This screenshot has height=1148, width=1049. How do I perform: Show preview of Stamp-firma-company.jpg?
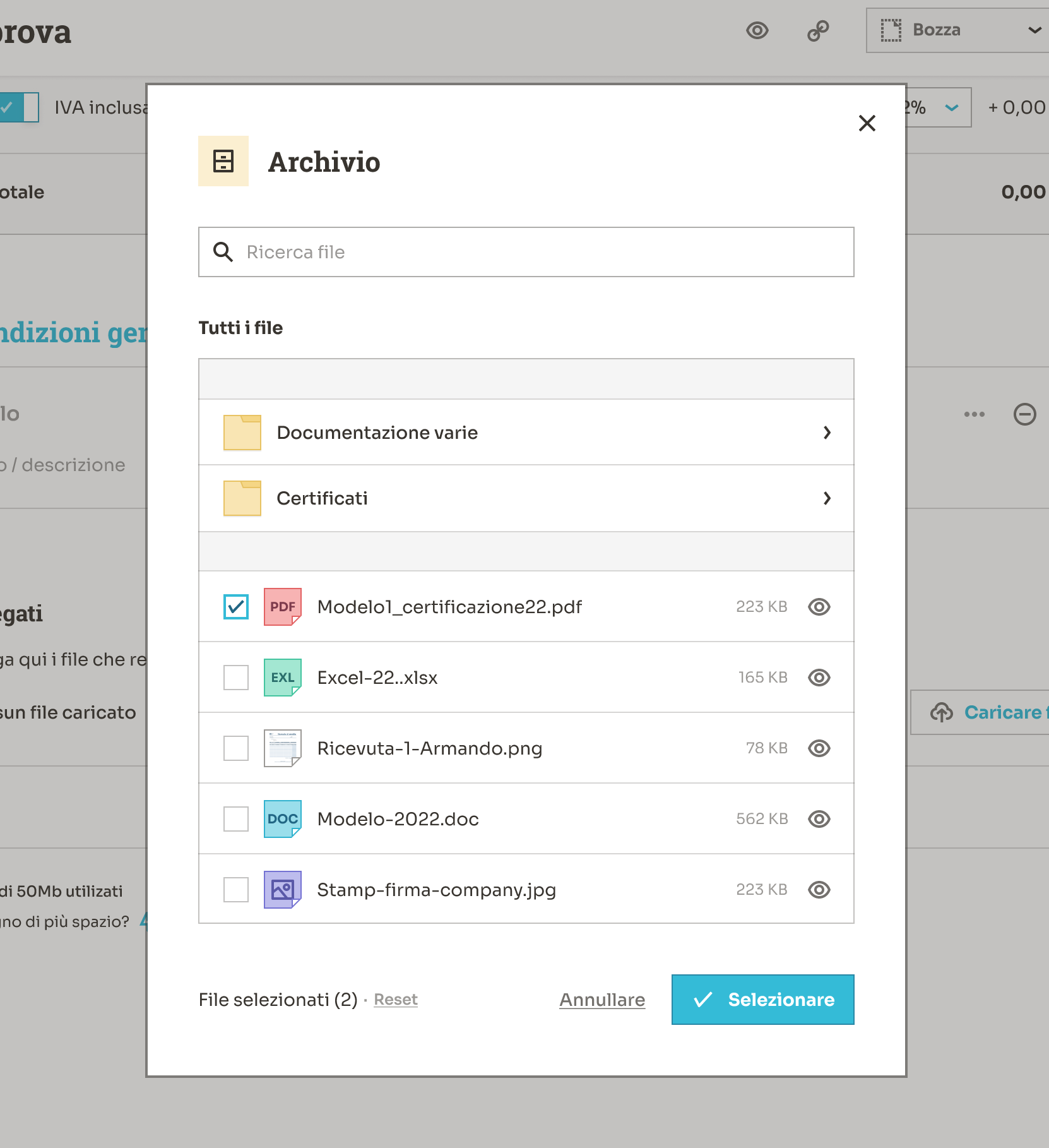point(819,890)
